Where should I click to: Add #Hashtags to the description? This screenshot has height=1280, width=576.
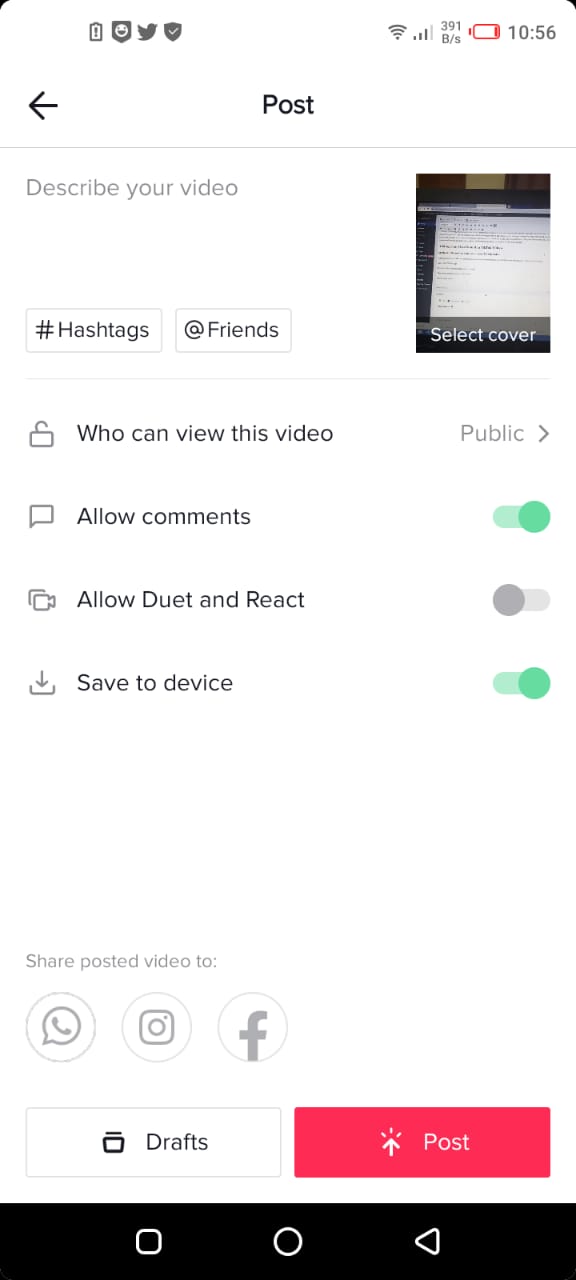(x=94, y=330)
